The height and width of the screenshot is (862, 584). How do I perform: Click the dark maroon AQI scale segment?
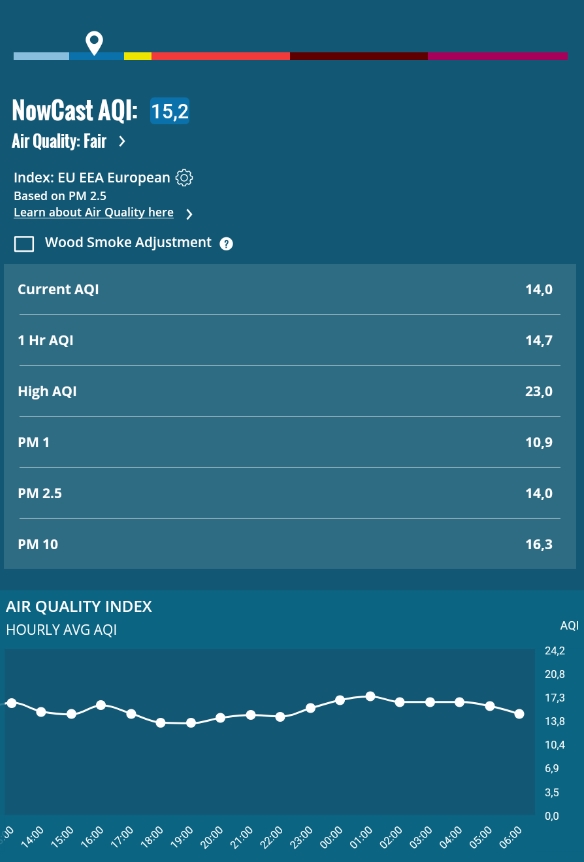(x=359, y=56)
